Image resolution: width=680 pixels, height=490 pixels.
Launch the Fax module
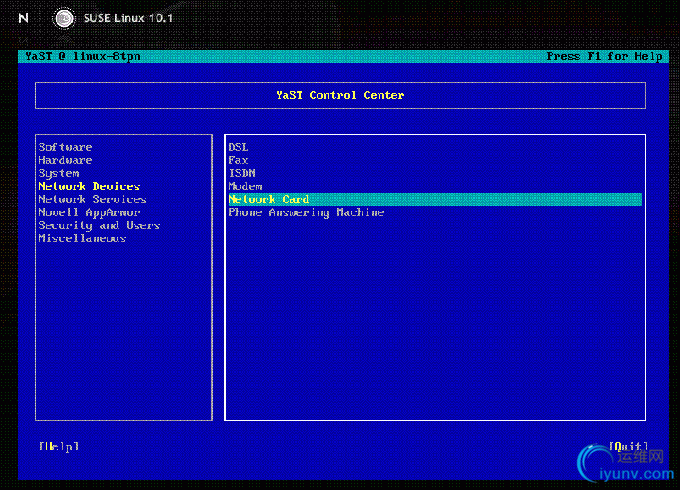pos(238,160)
